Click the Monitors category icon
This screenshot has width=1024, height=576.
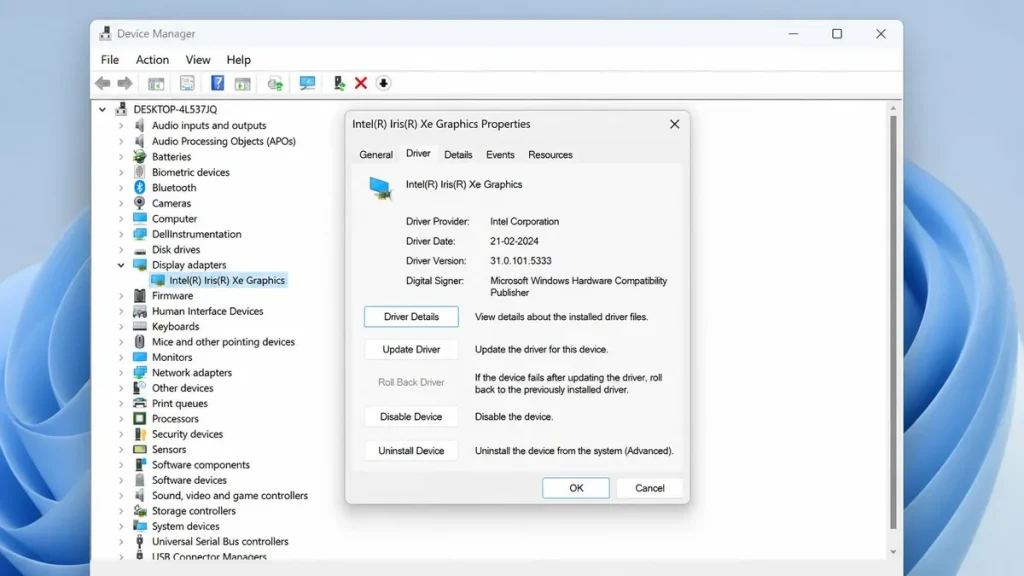pos(140,357)
